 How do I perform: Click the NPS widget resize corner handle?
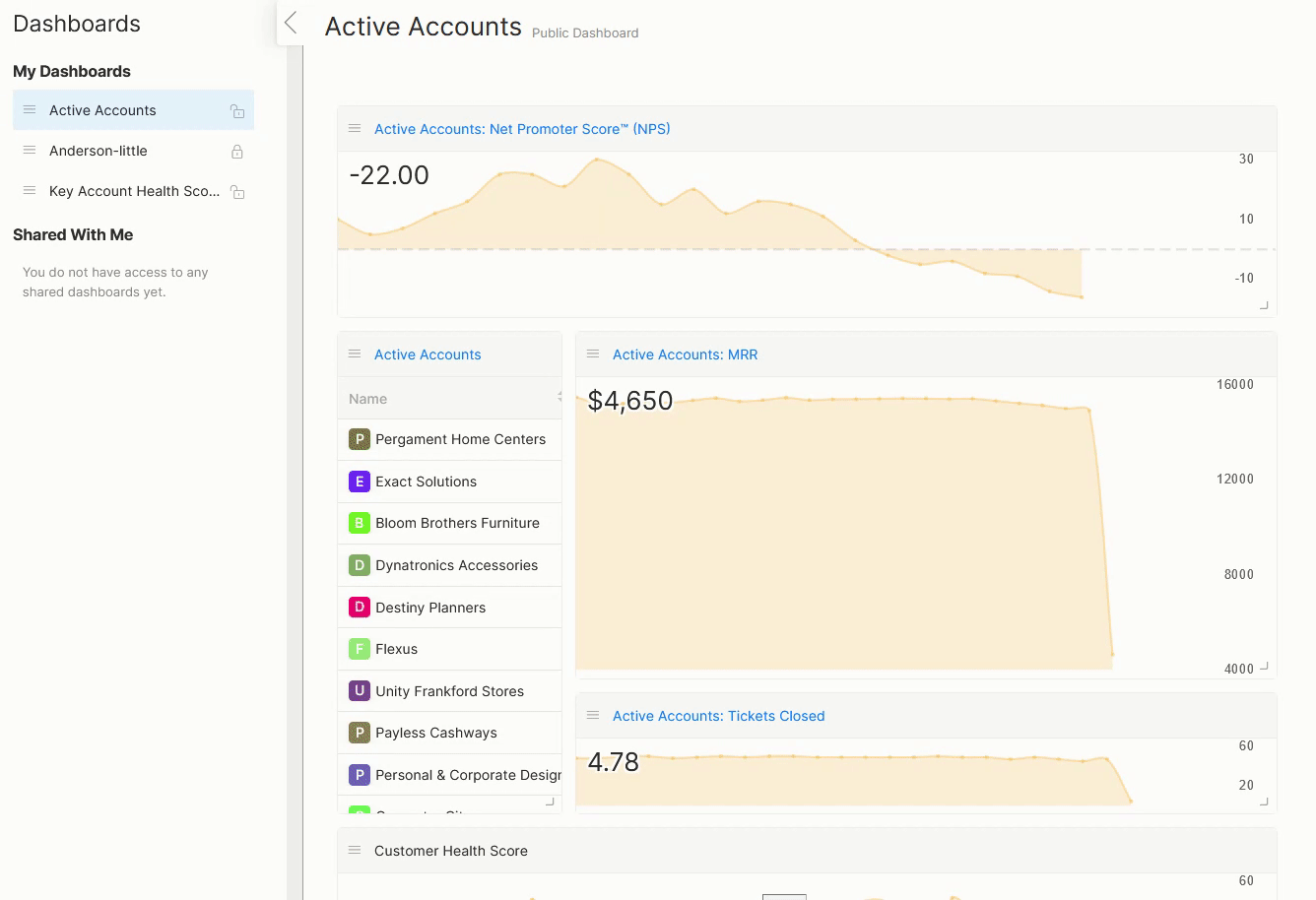click(1264, 305)
